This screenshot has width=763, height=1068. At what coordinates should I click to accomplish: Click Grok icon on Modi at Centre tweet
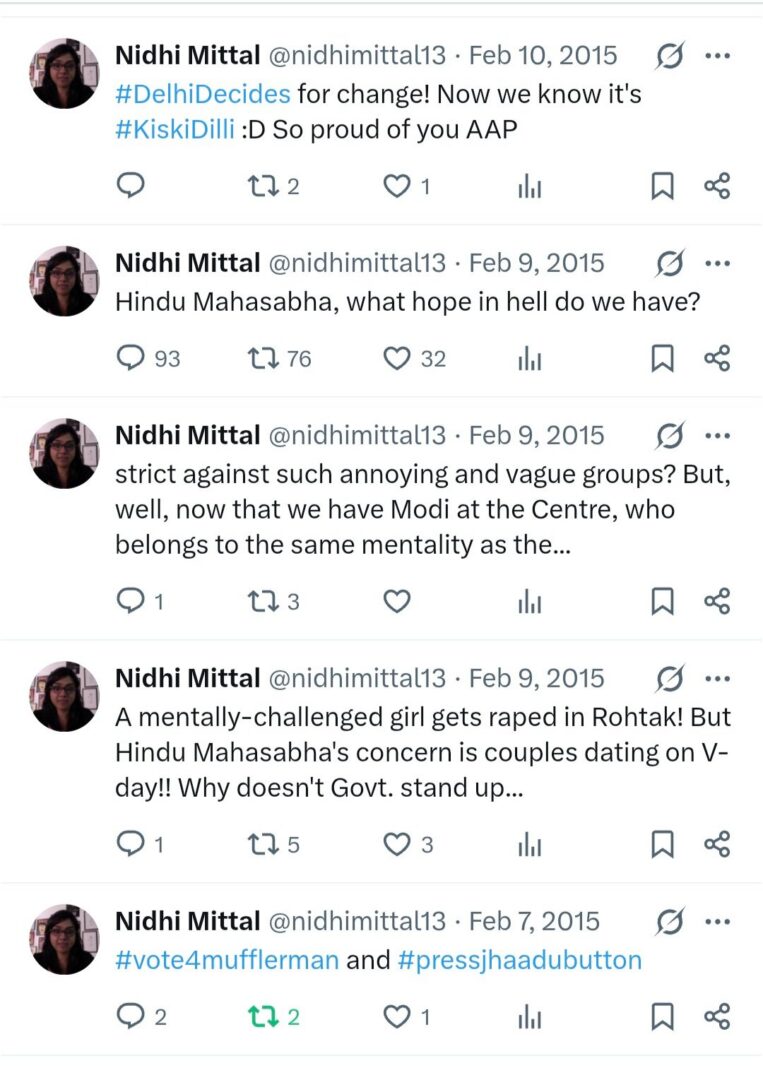coord(669,436)
